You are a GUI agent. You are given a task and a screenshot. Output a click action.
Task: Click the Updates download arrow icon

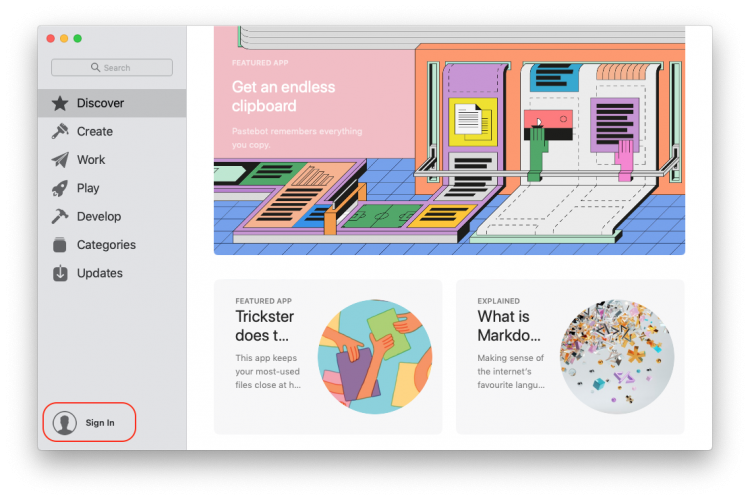point(60,273)
